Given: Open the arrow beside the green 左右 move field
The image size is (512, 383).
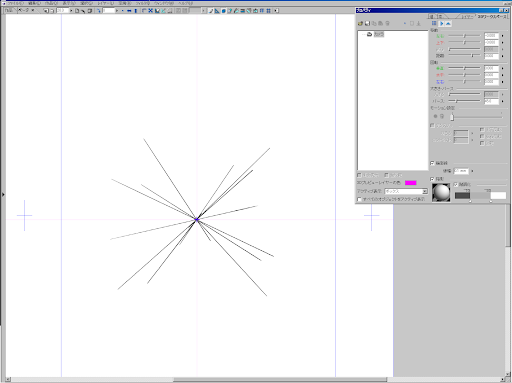Looking at the screenshot, I should pyautogui.click(x=503, y=36).
